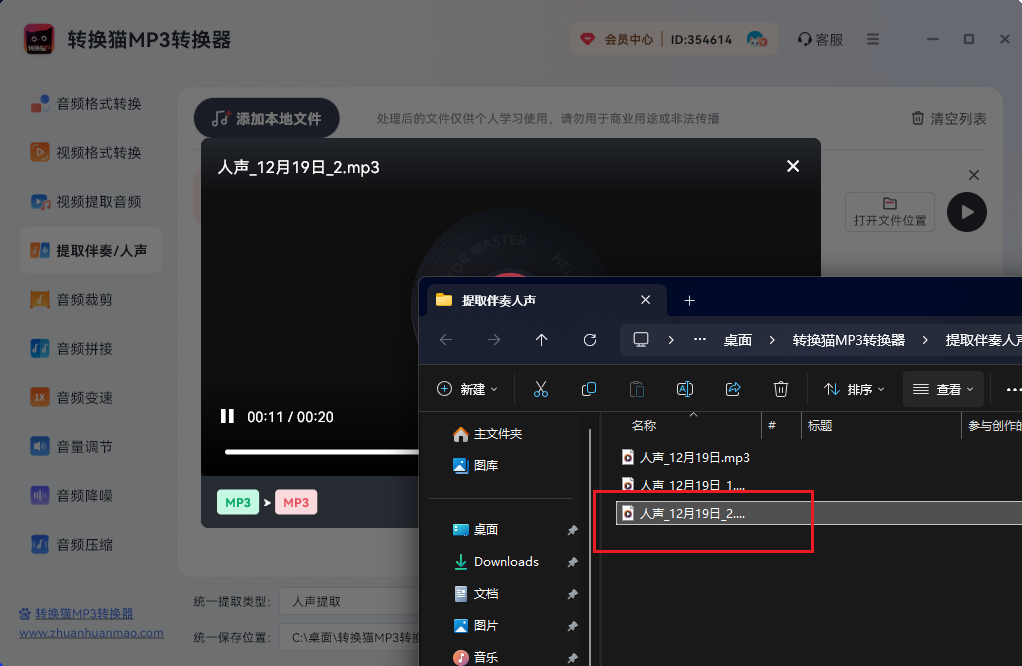Contact support via the 客服 headset icon

(819, 39)
